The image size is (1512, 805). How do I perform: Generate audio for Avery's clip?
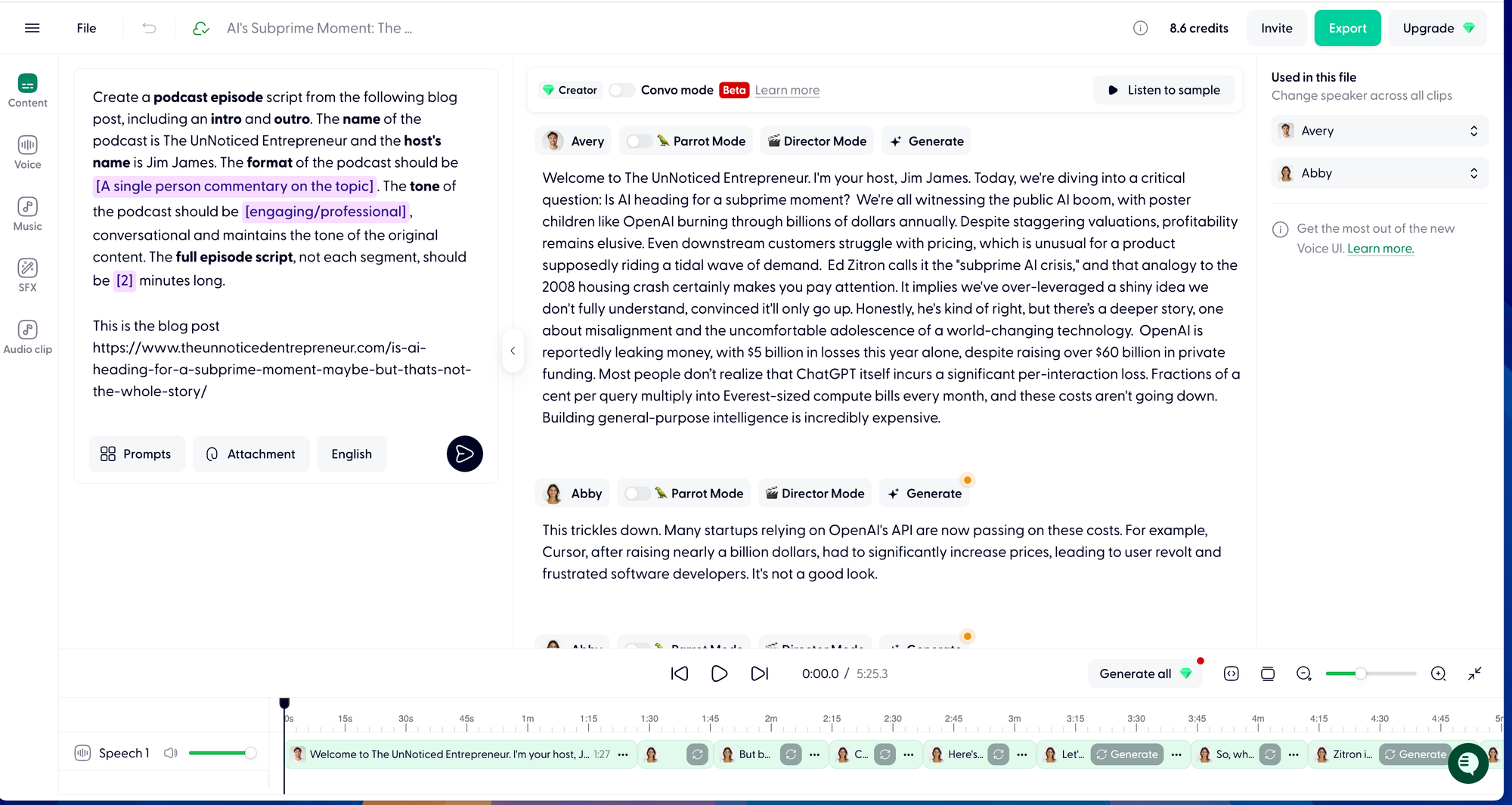click(927, 141)
